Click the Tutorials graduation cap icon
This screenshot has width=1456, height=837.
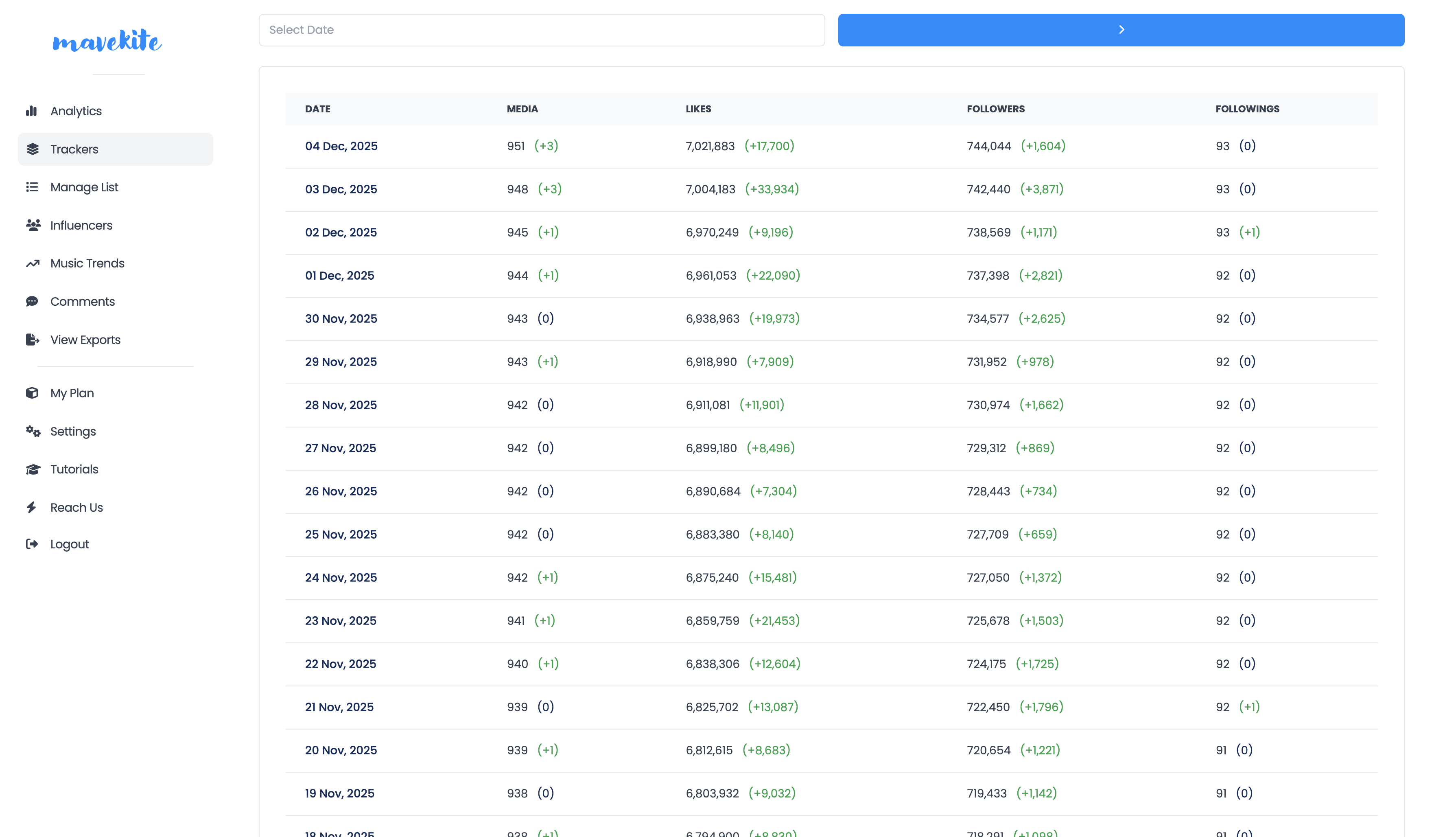tap(33, 469)
